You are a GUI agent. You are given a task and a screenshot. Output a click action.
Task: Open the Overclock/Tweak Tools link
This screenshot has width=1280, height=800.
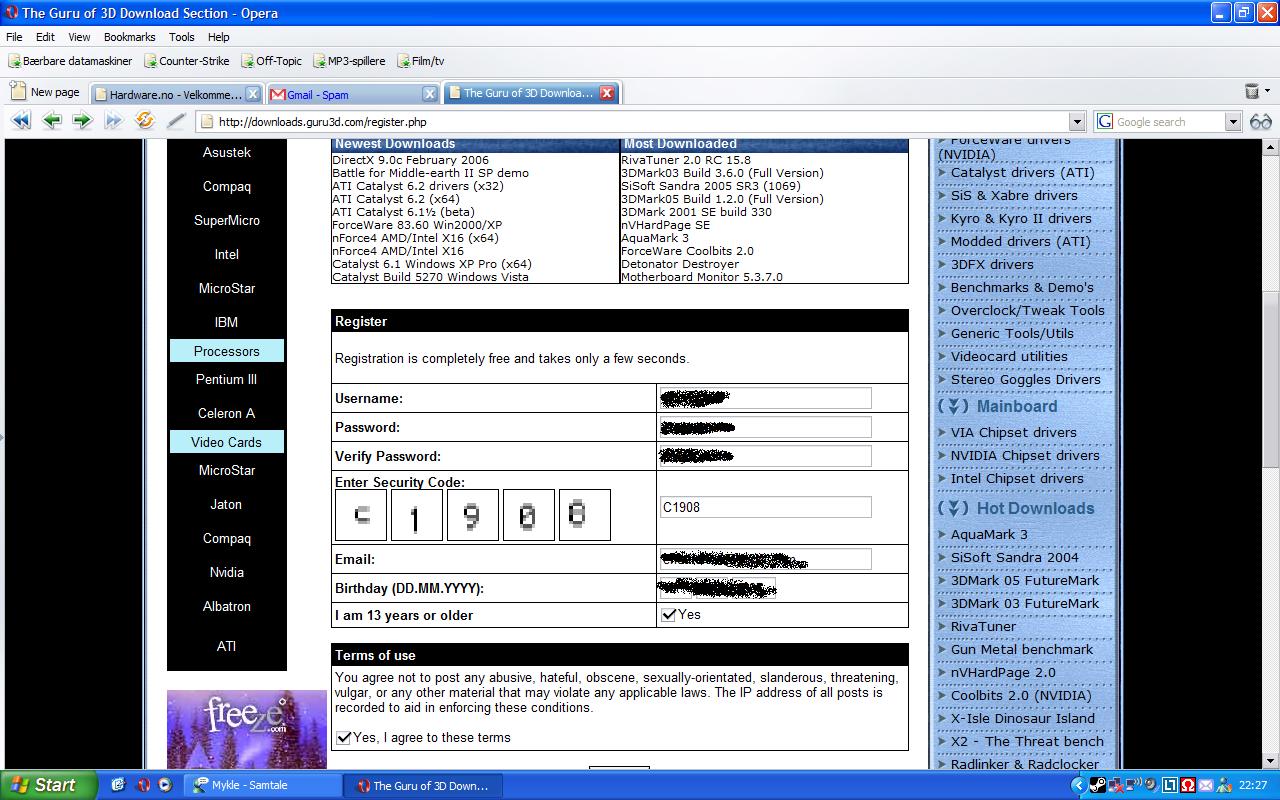(1027, 311)
